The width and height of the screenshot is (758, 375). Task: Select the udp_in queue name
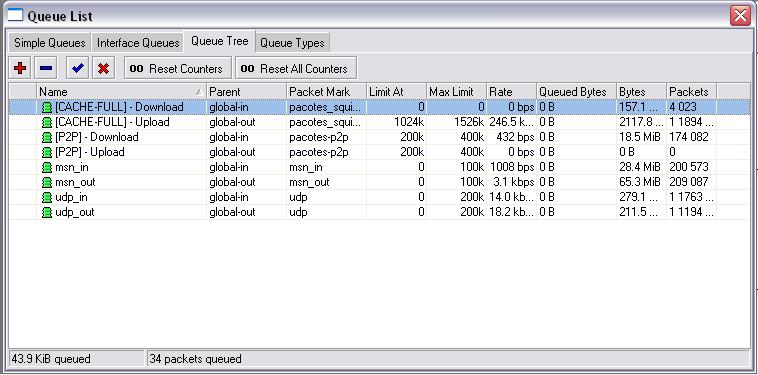pos(72,197)
